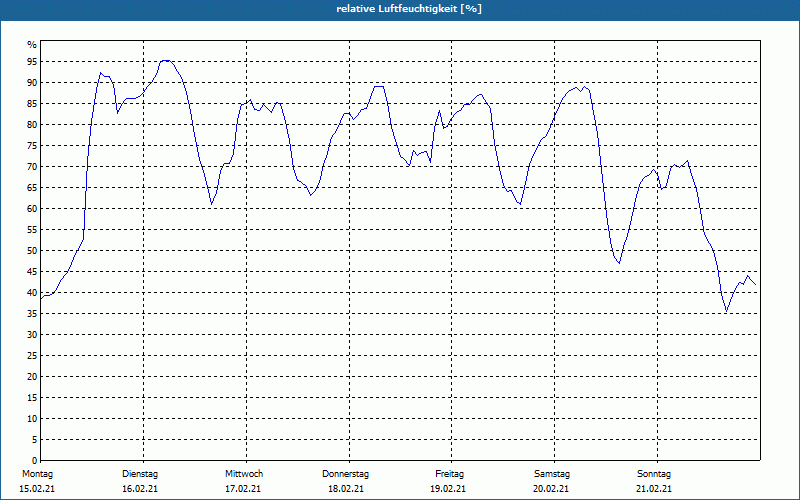Click the date '20.02.21'
The image size is (800, 500).
[x=551, y=489]
